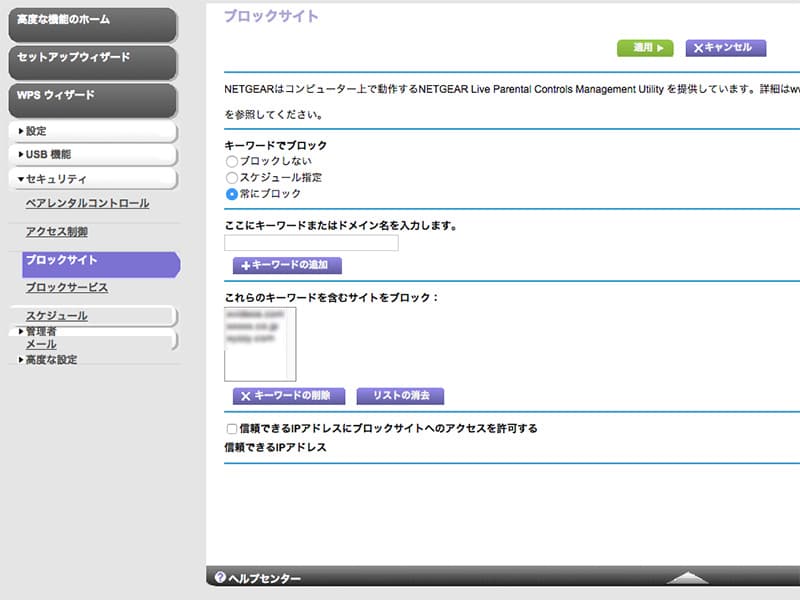This screenshot has height=600, width=800.
Task: Go to the ブロックサービス page
Action: (x=66, y=288)
